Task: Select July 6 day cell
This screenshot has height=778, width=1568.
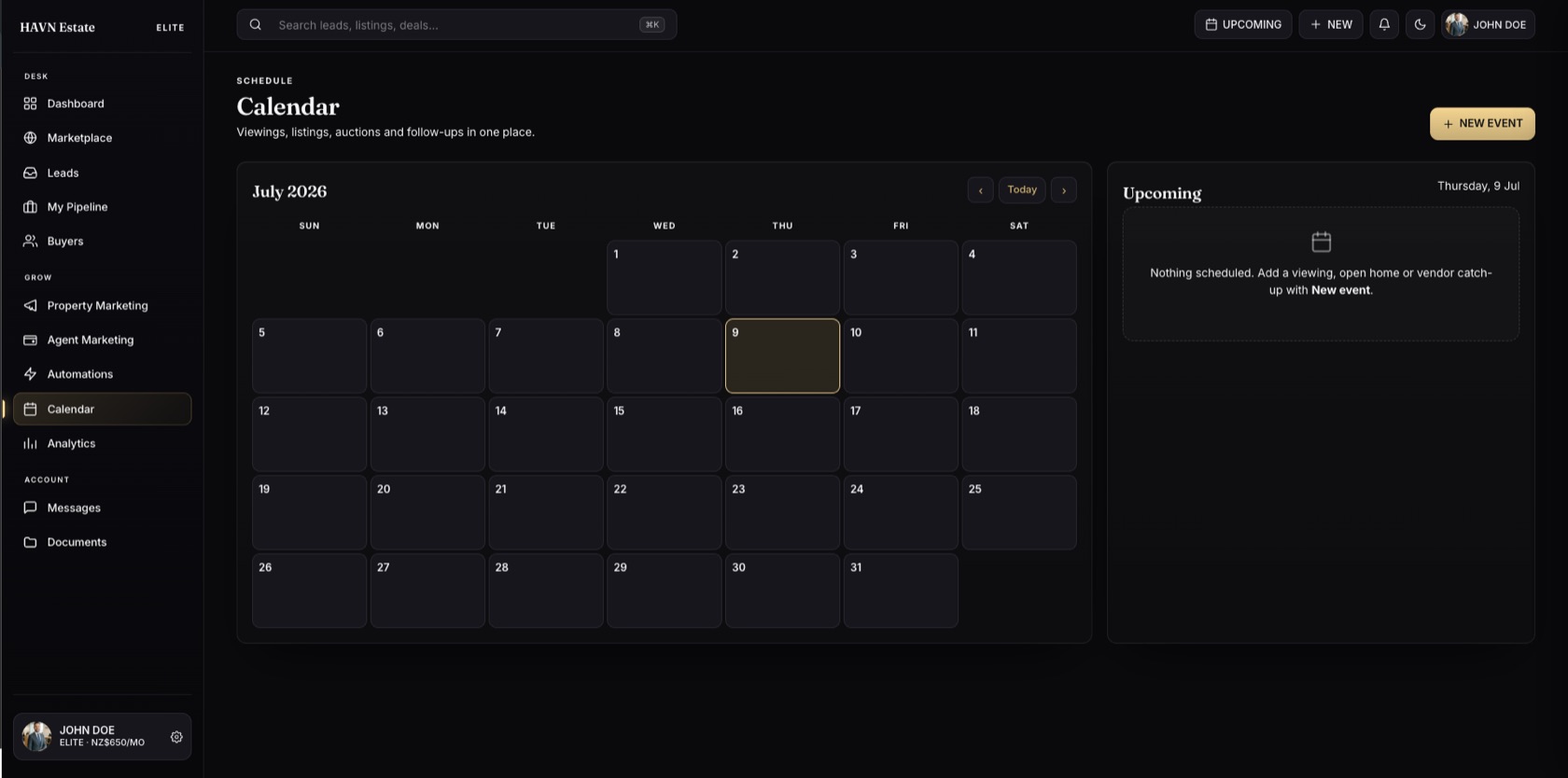Action: (427, 356)
